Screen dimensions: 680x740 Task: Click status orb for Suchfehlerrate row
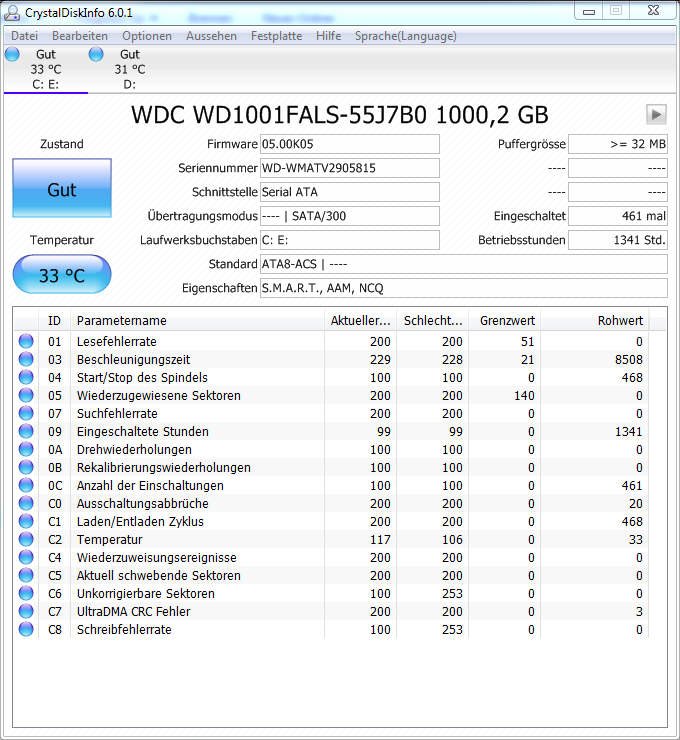pos(26,413)
